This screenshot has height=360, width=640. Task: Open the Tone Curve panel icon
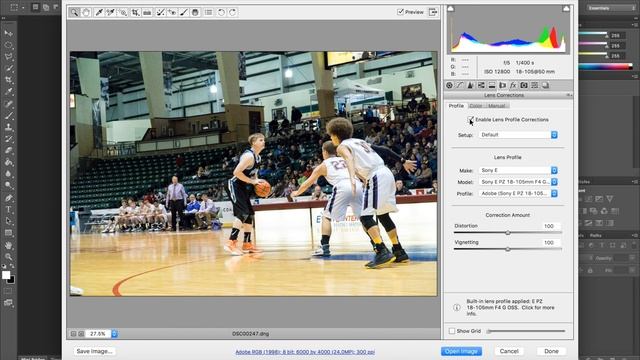[x=460, y=85]
